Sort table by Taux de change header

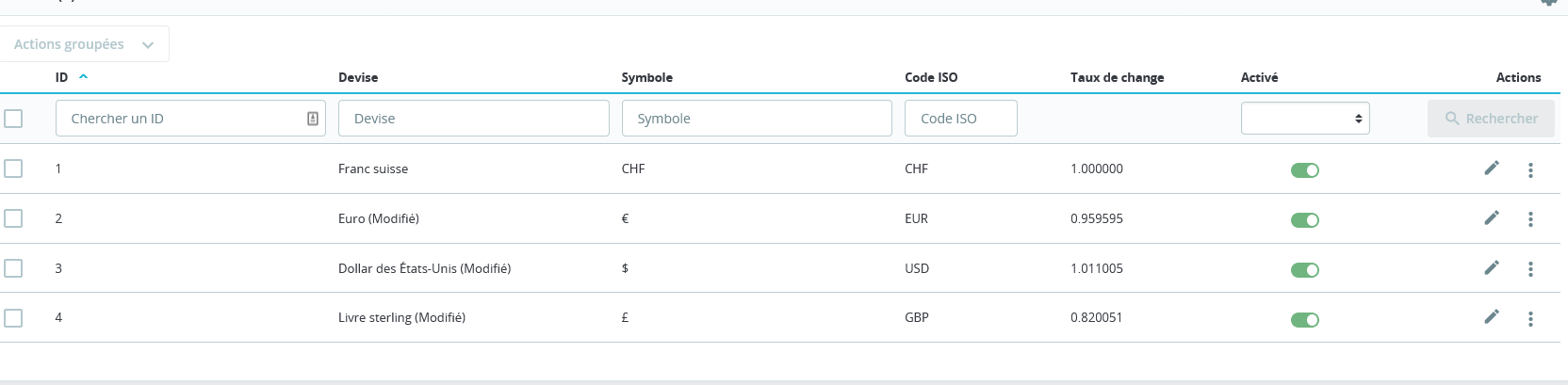[1117, 77]
